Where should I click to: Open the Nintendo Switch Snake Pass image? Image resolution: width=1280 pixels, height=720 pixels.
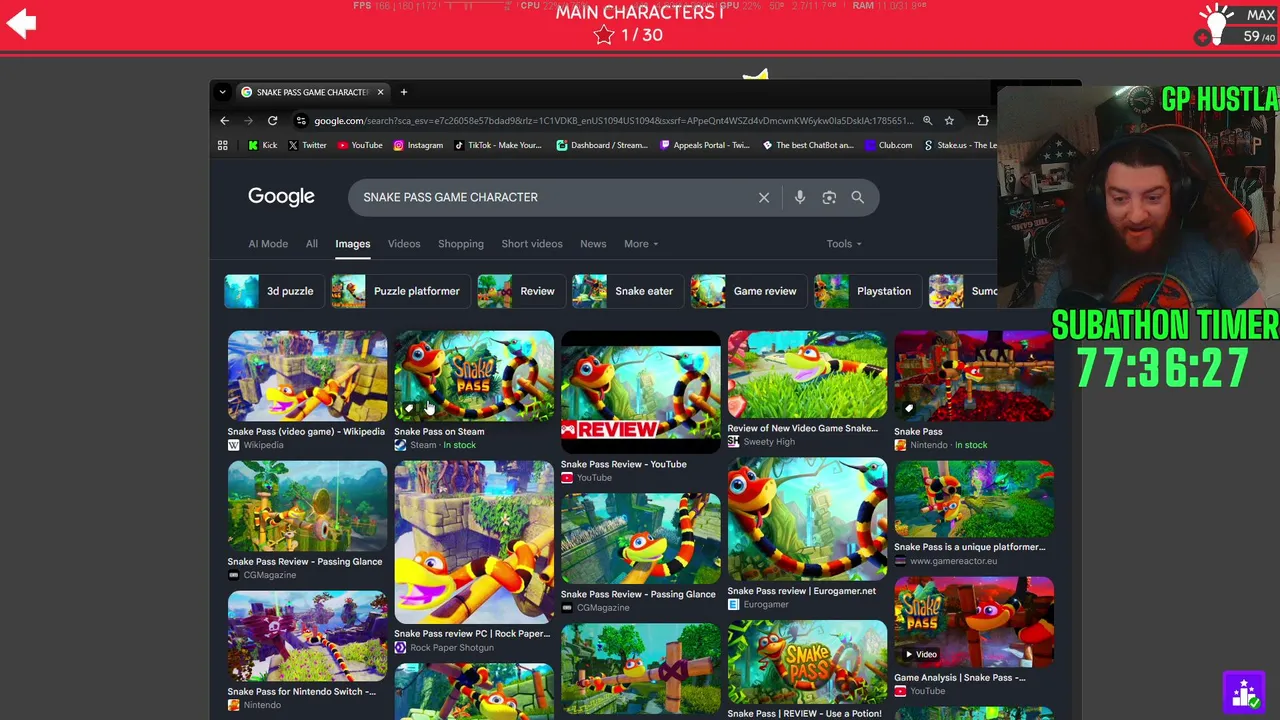pos(307,636)
